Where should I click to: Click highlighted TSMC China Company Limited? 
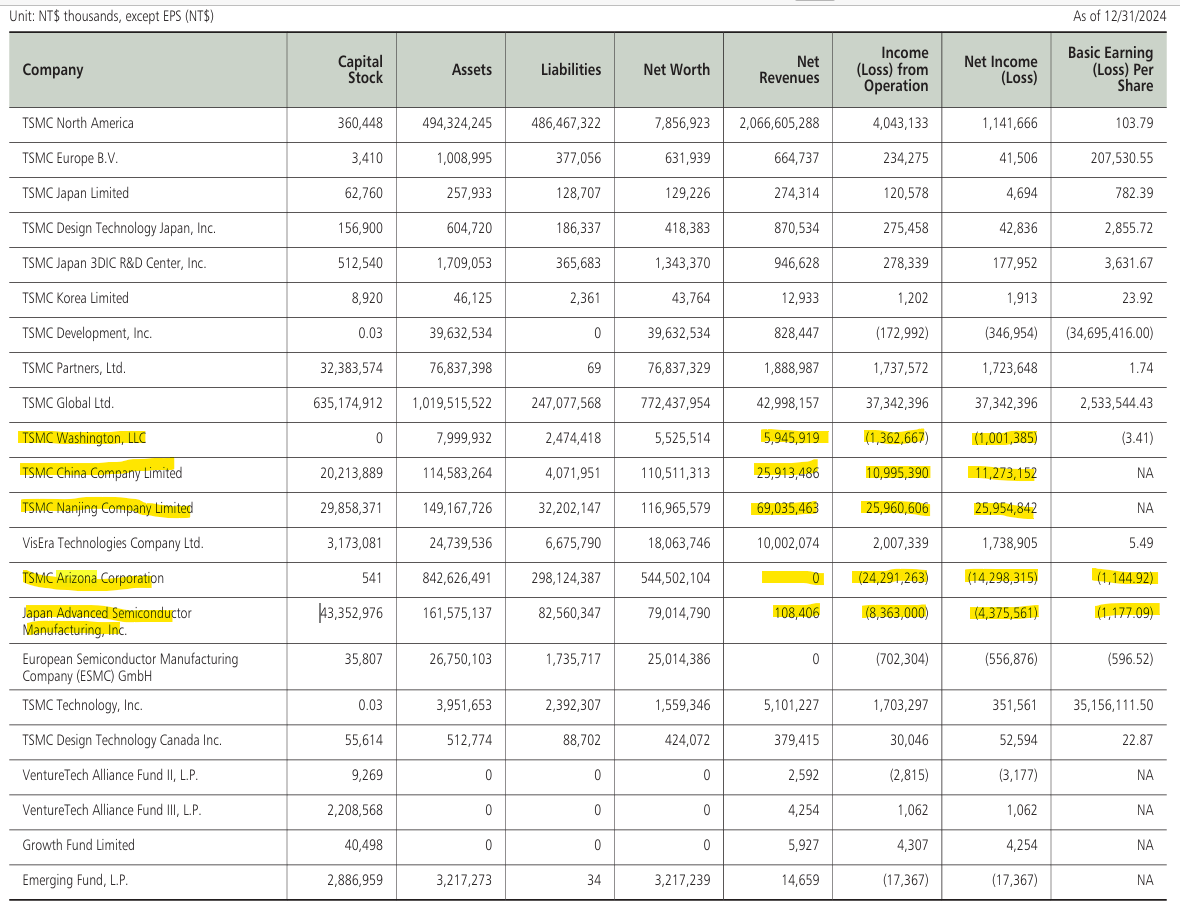pos(102,473)
